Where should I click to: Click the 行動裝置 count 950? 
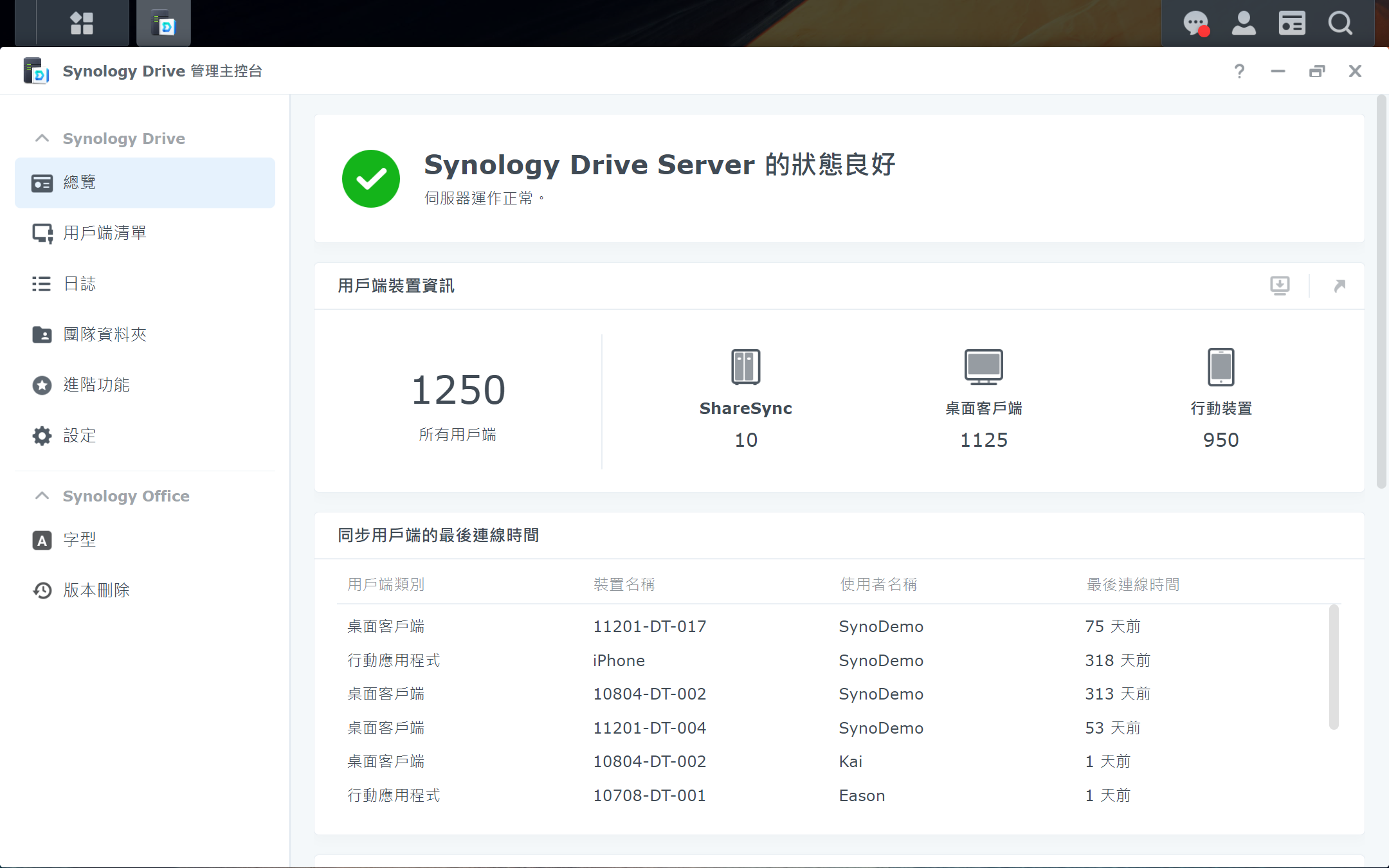pyautogui.click(x=1221, y=440)
